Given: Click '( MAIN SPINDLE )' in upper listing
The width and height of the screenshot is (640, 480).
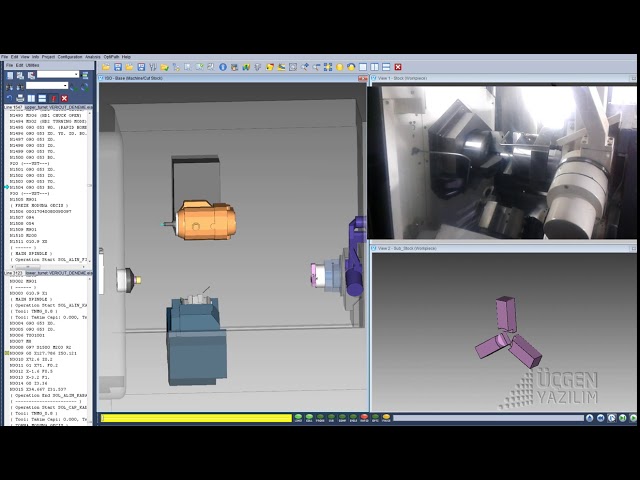Looking at the screenshot, I should pyautogui.click(x=31, y=253).
